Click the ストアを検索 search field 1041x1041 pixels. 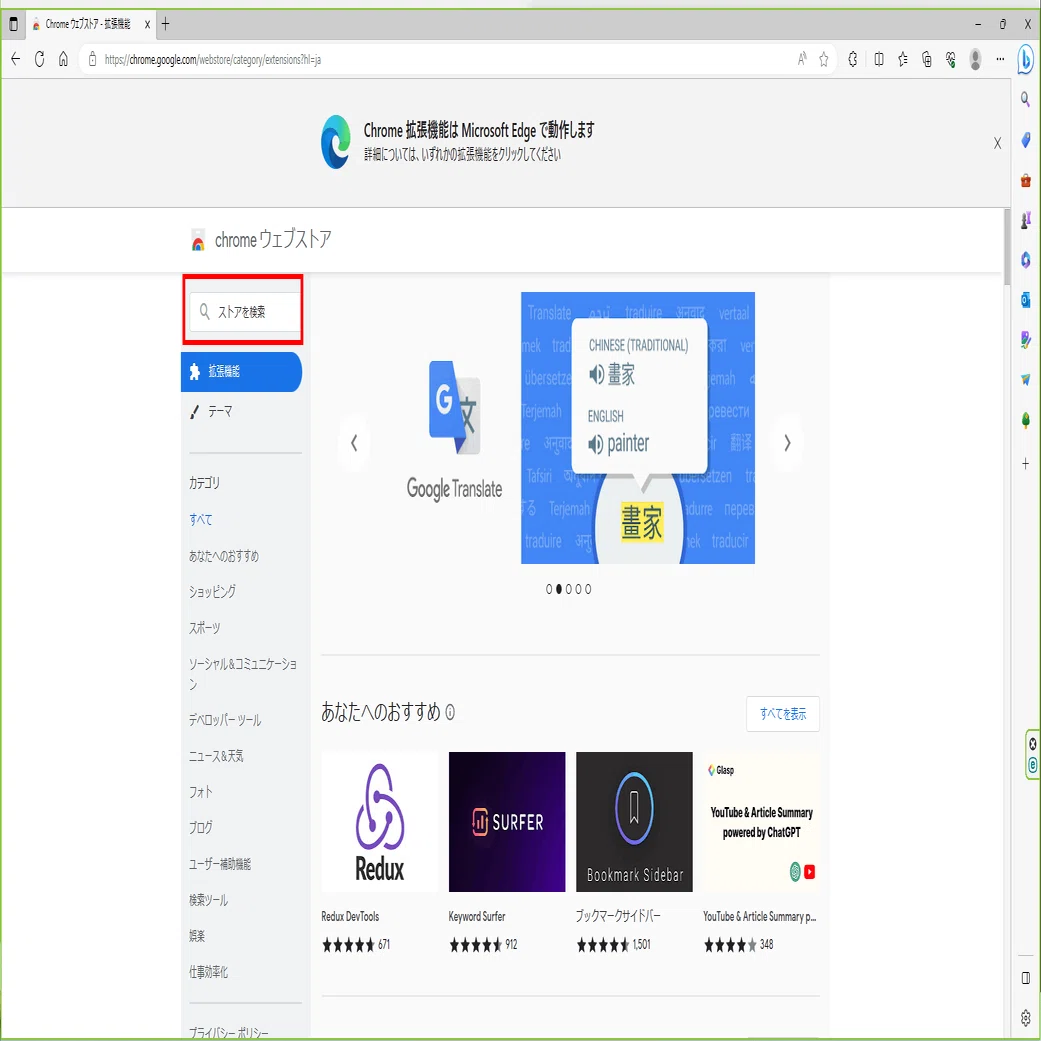[245, 311]
